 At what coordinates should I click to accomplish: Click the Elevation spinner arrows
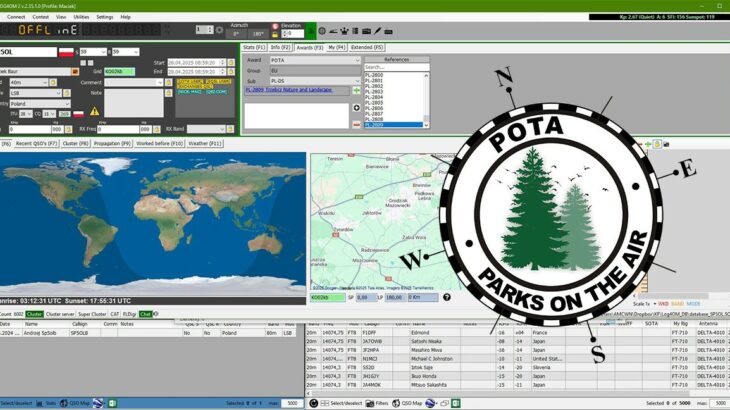tap(285, 34)
